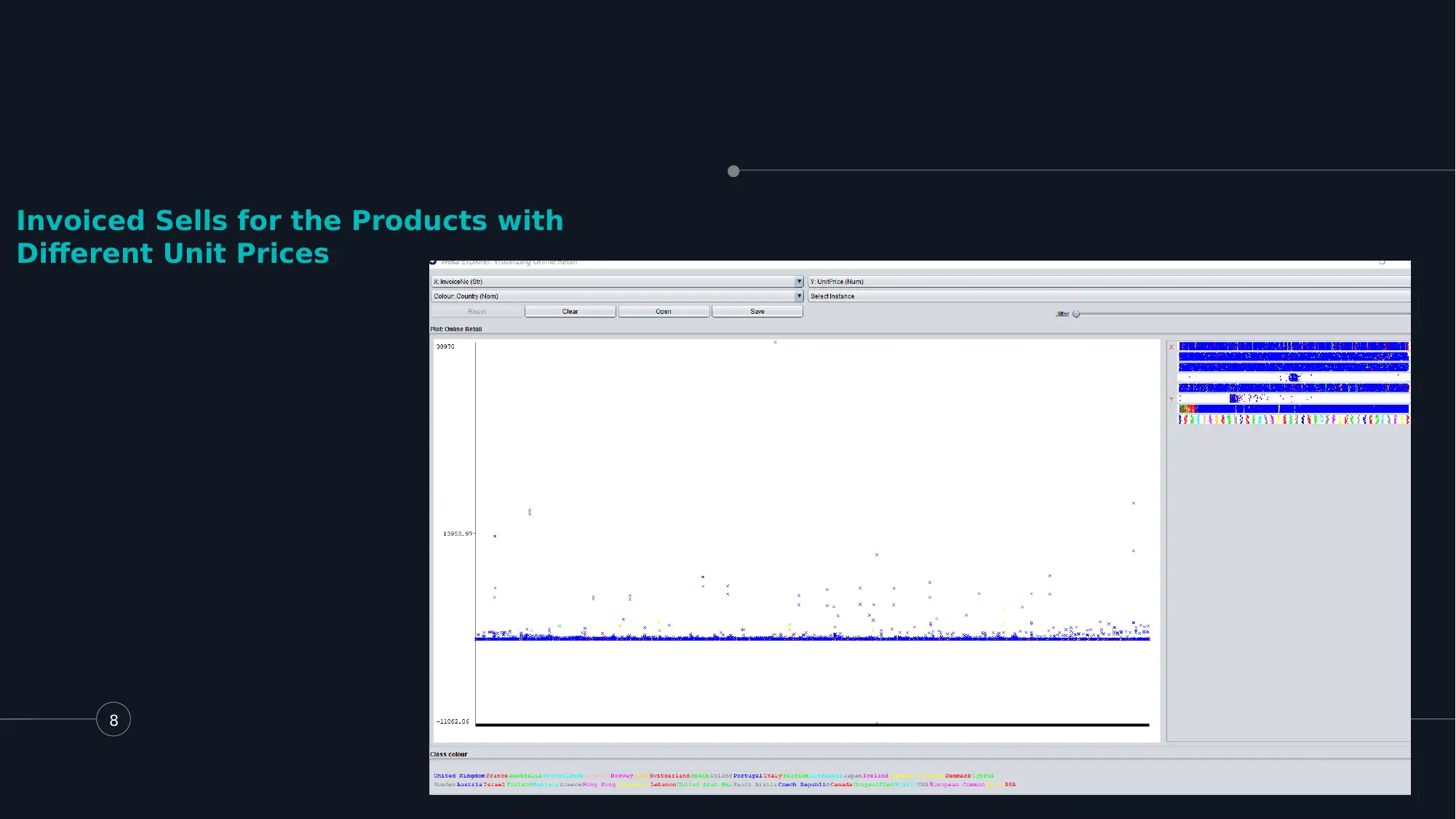This screenshot has height=819, width=1456.
Task: Click the Switzerland class colour label
Action: coord(669,775)
